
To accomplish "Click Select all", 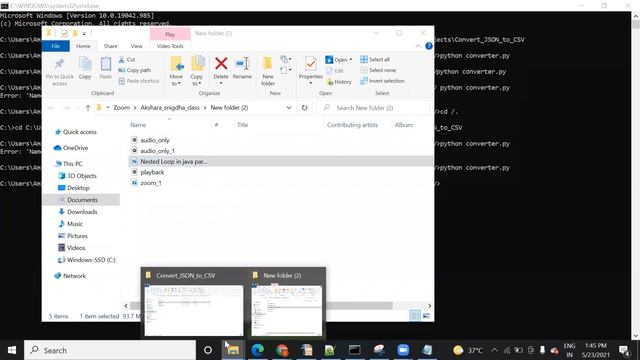I will point(375,60).
